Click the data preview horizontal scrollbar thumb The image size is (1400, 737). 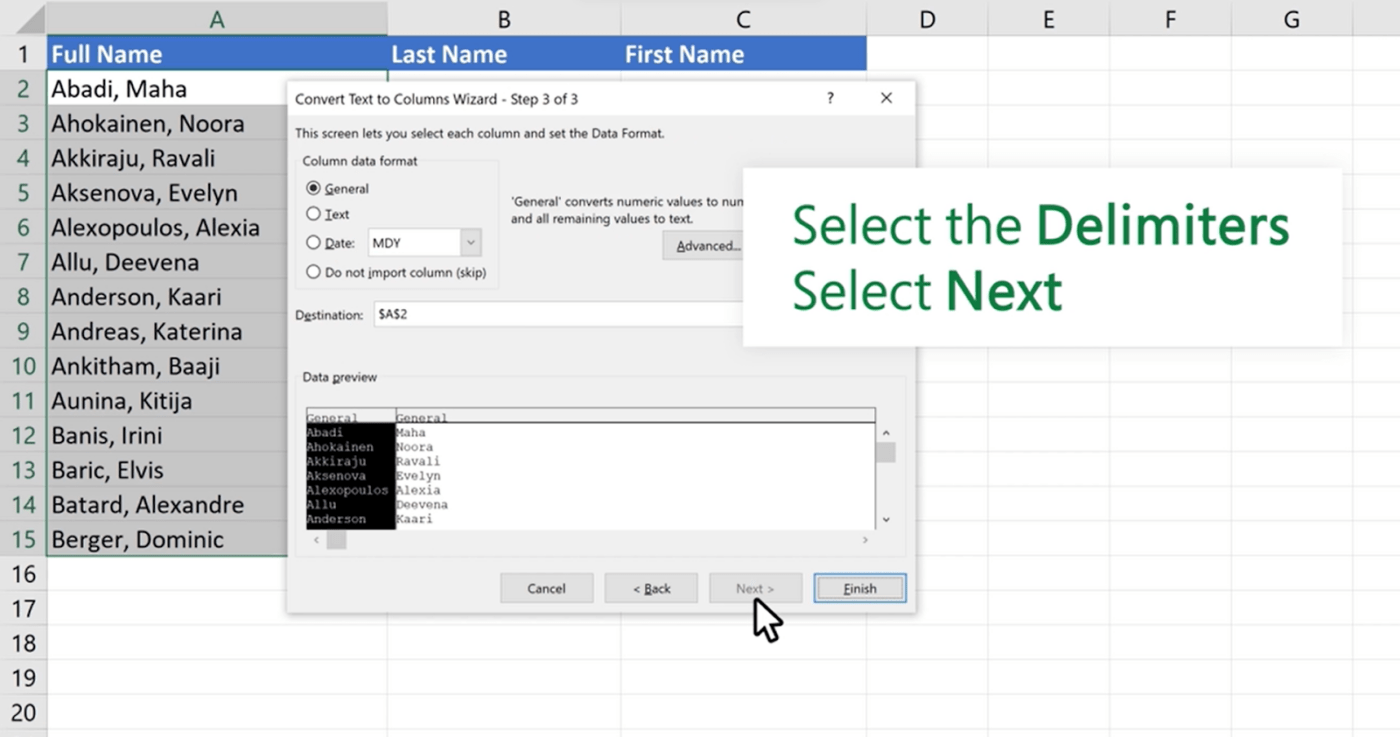(336, 540)
